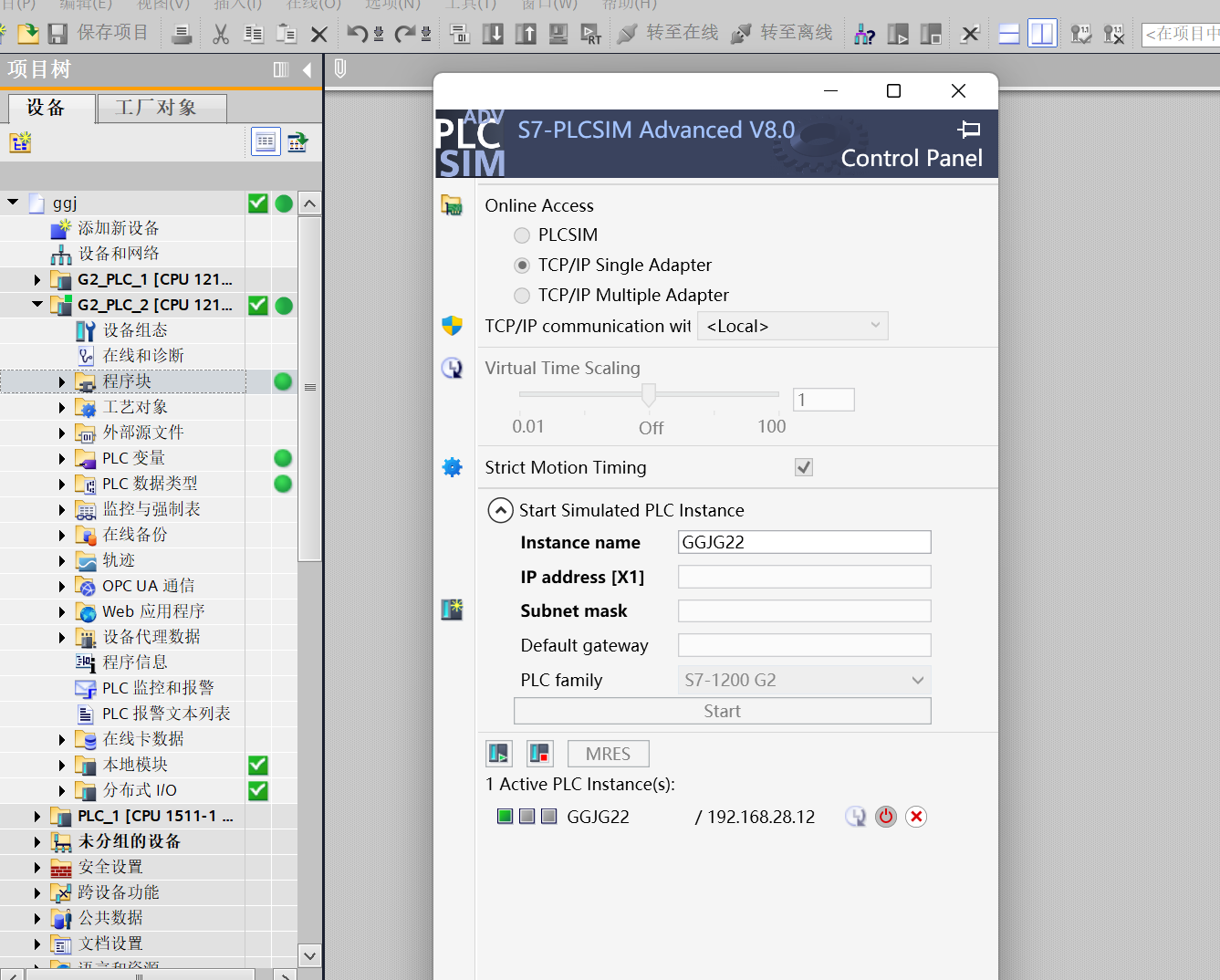1220x980 pixels.
Task: Click the IP address [X1] input field
Action: (805, 577)
